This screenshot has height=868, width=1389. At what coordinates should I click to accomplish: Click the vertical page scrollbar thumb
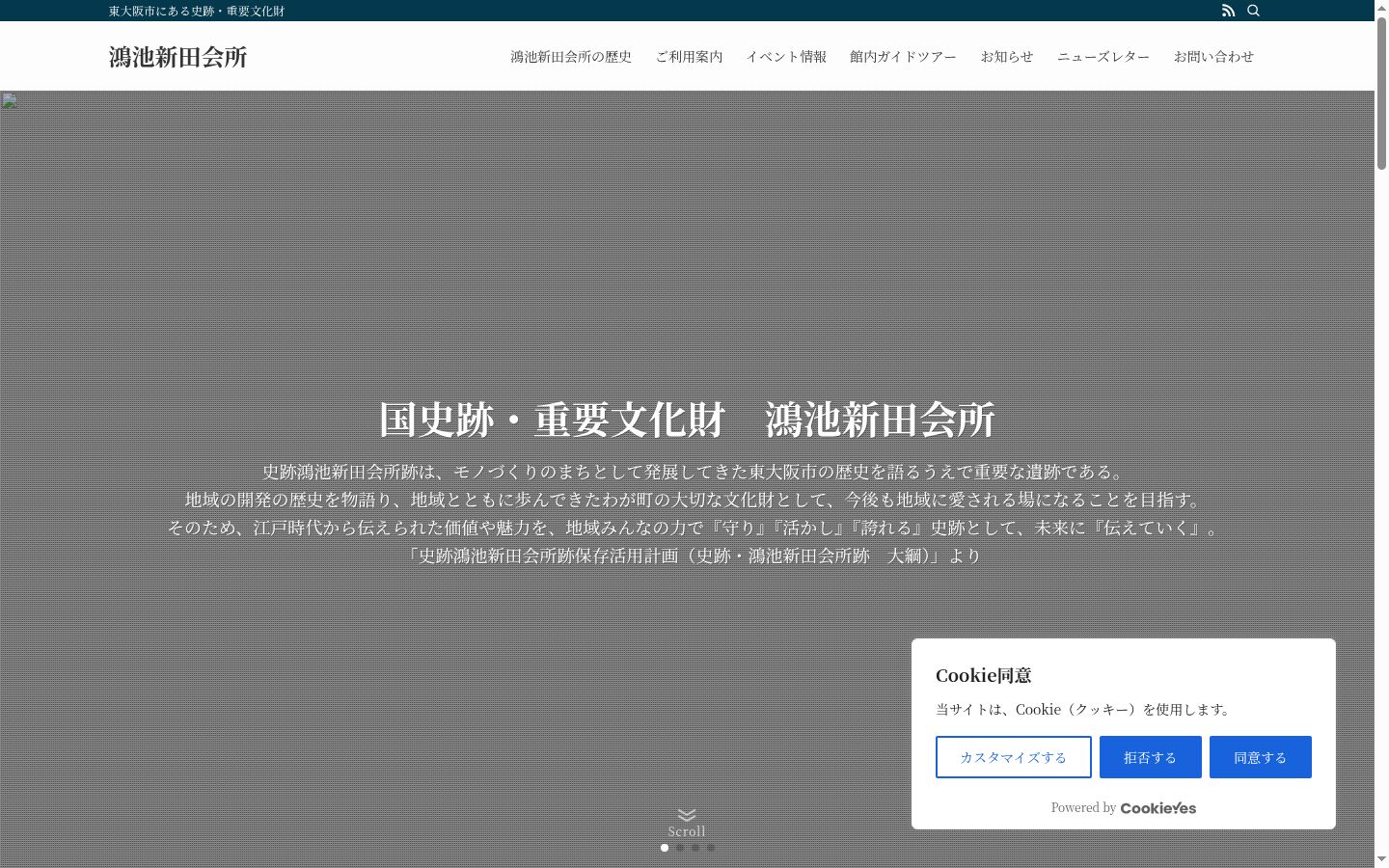pos(1381,94)
